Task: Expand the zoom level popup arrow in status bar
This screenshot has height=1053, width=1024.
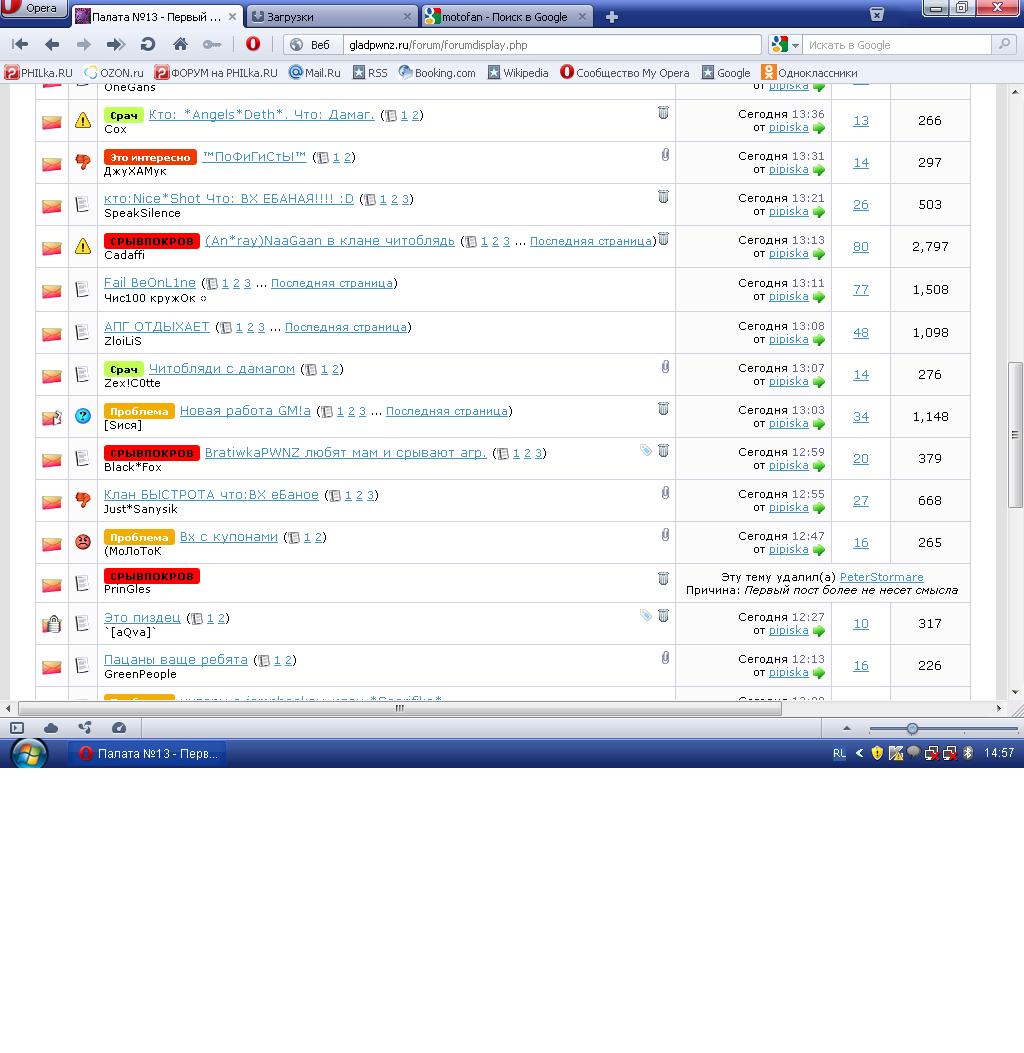Action: click(846, 728)
